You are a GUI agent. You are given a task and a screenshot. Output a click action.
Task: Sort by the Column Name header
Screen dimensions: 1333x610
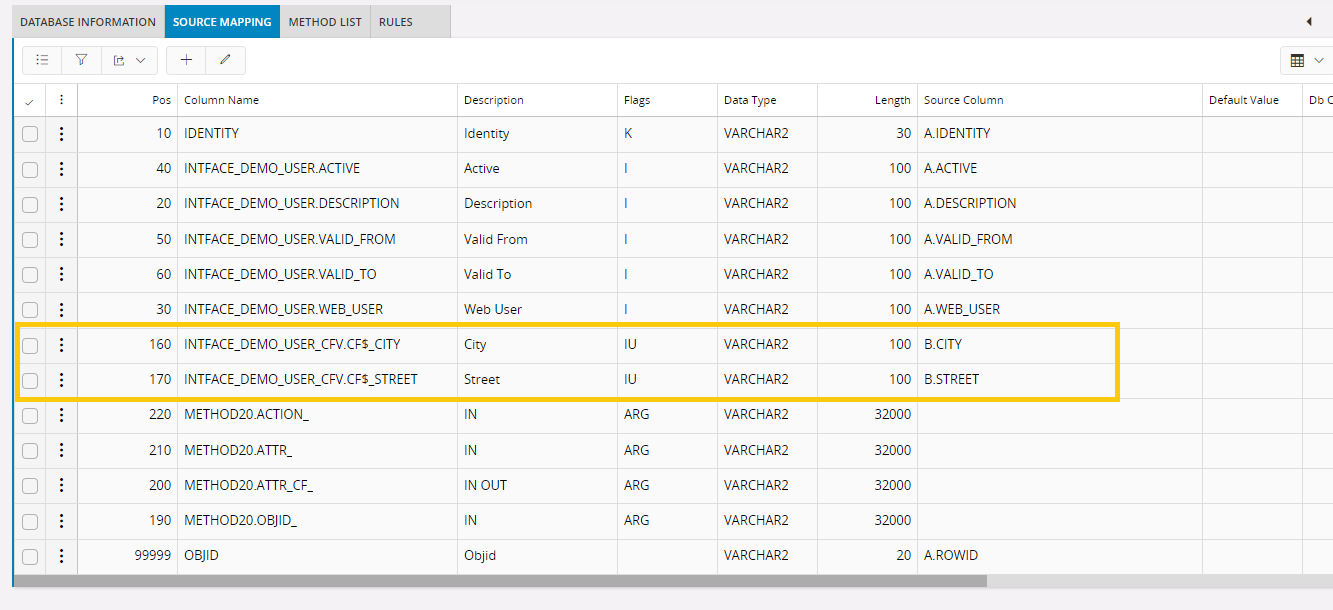(222, 100)
